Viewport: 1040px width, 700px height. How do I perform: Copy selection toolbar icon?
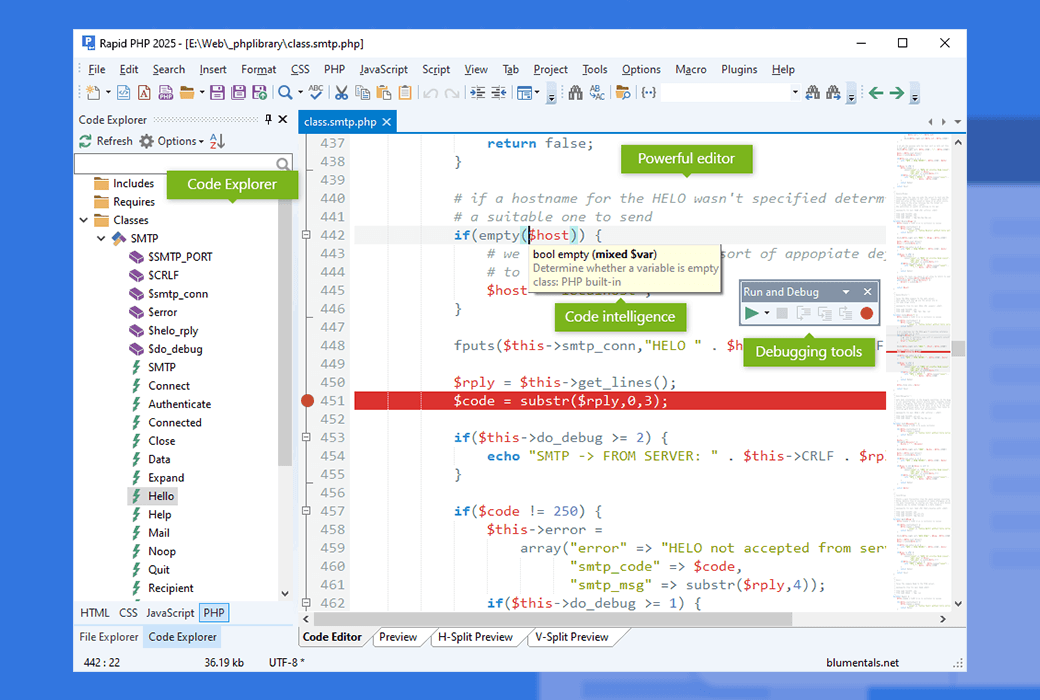[x=363, y=93]
